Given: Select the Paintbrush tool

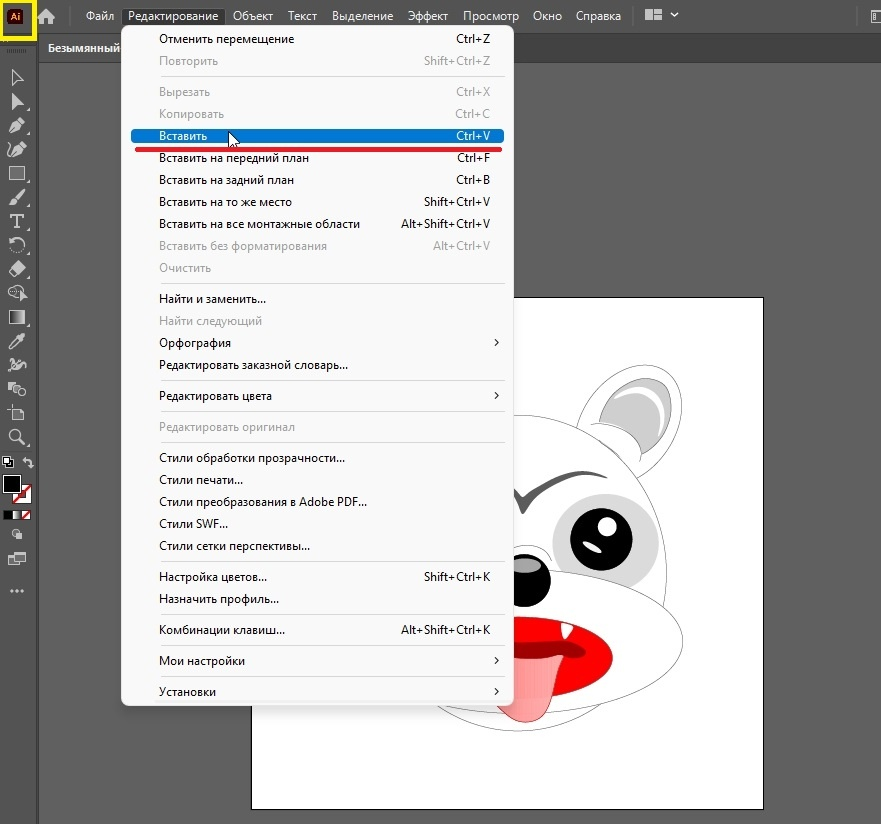Looking at the screenshot, I should click(x=16, y=197).
